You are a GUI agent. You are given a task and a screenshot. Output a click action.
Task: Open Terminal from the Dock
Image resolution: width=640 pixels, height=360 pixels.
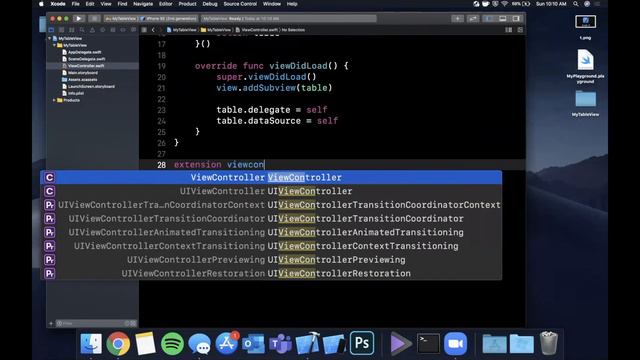tap(428, 344)
